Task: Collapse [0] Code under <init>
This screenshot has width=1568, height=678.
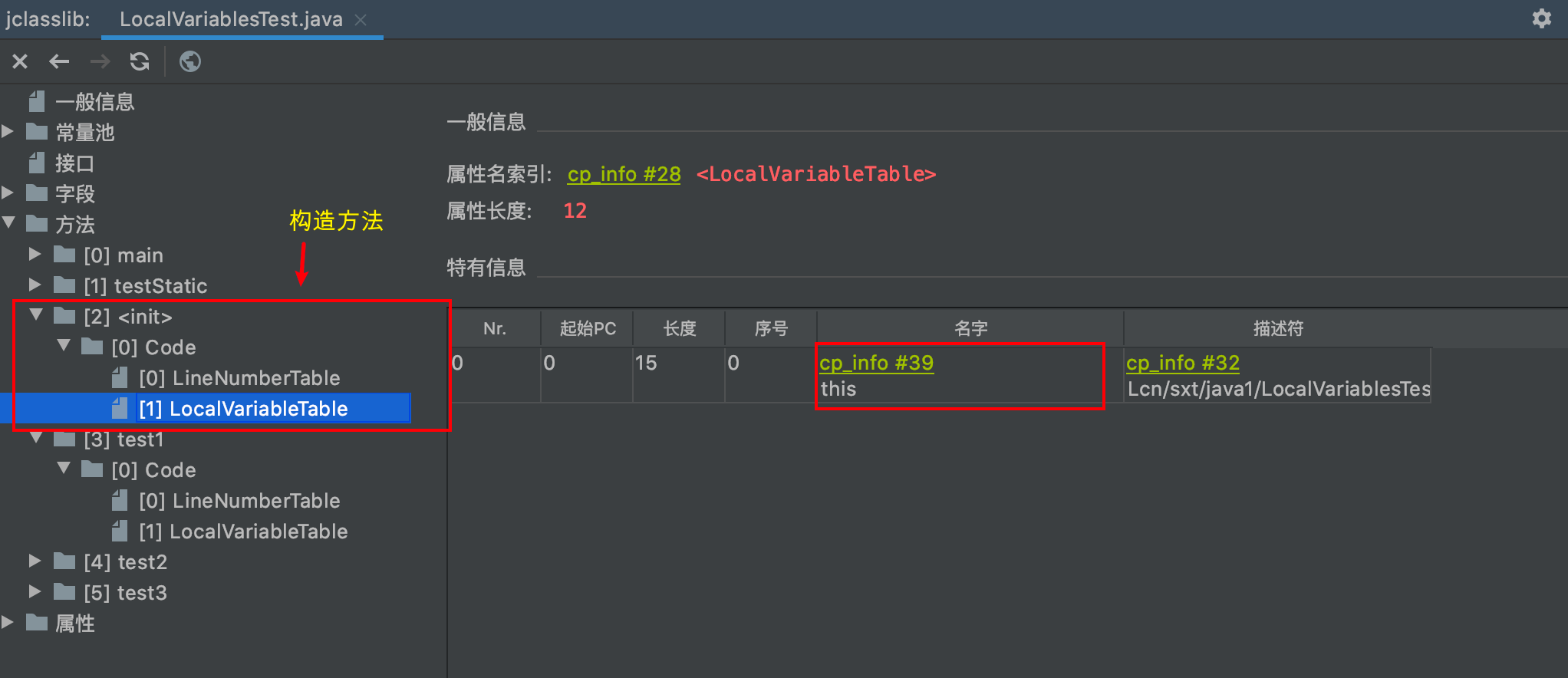Action: pos(64,346)
